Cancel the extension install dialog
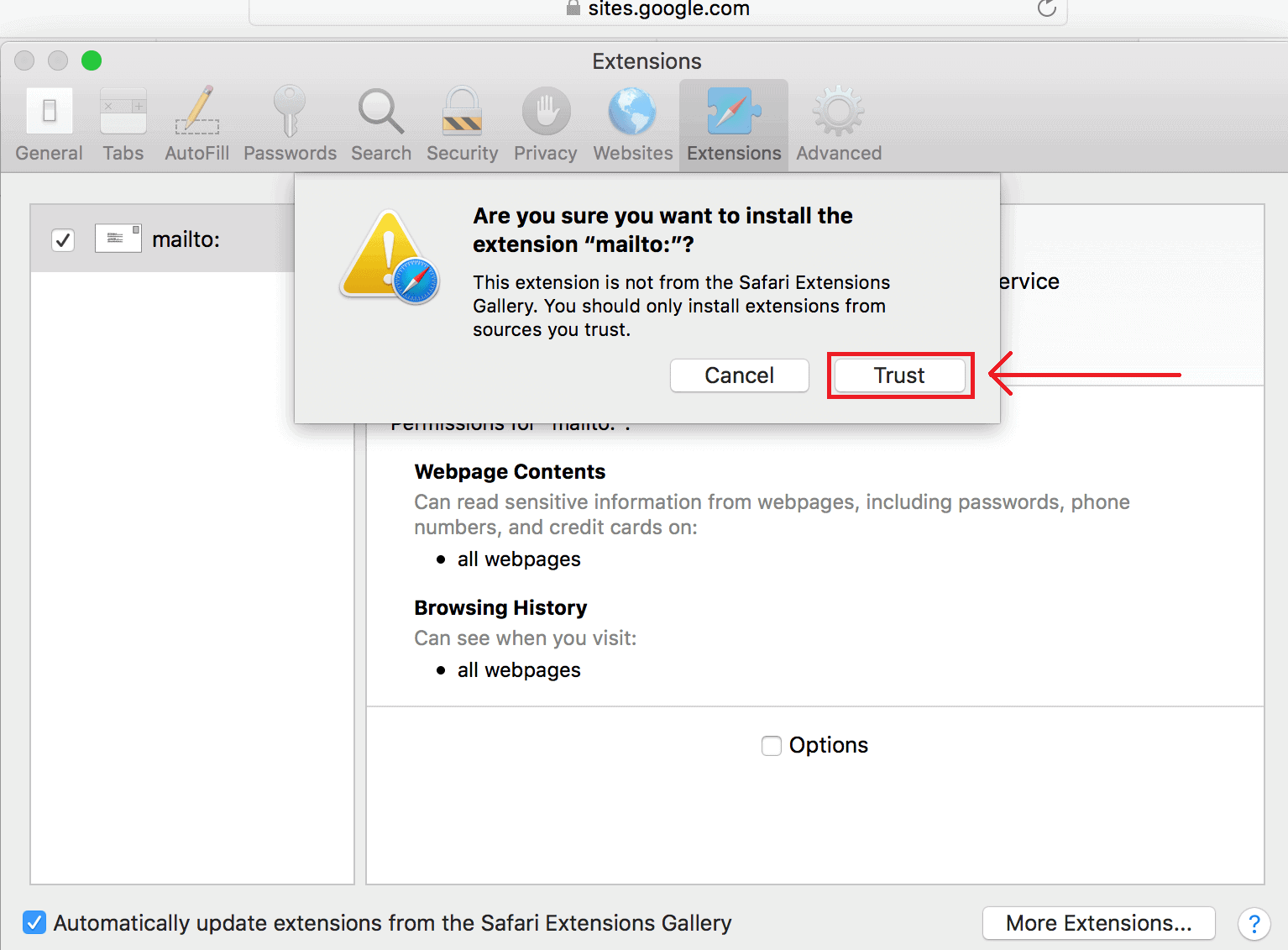Viewport: 1288px width, 950px height. 739,375
